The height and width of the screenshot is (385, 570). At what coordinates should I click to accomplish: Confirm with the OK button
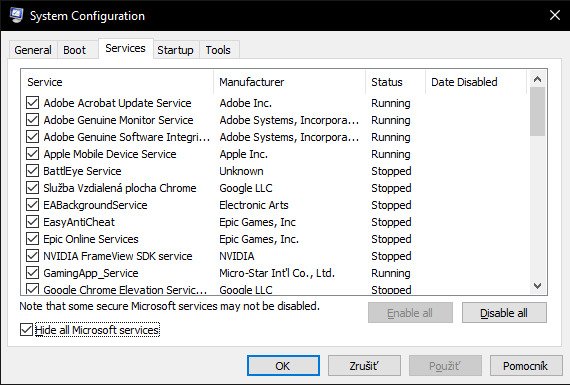click(x=283, y=365)
